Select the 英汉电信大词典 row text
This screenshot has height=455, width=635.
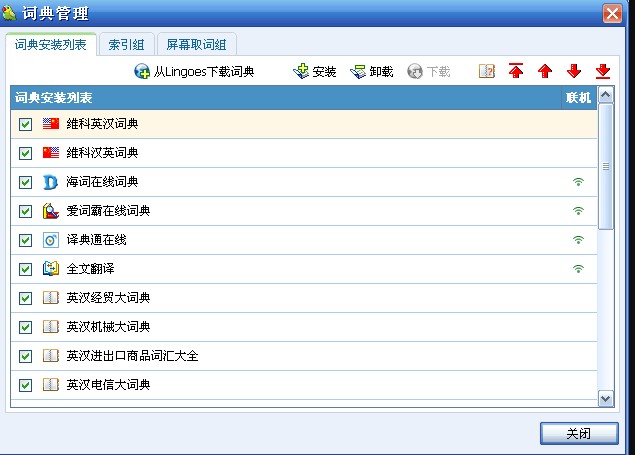tap(108, 385)
